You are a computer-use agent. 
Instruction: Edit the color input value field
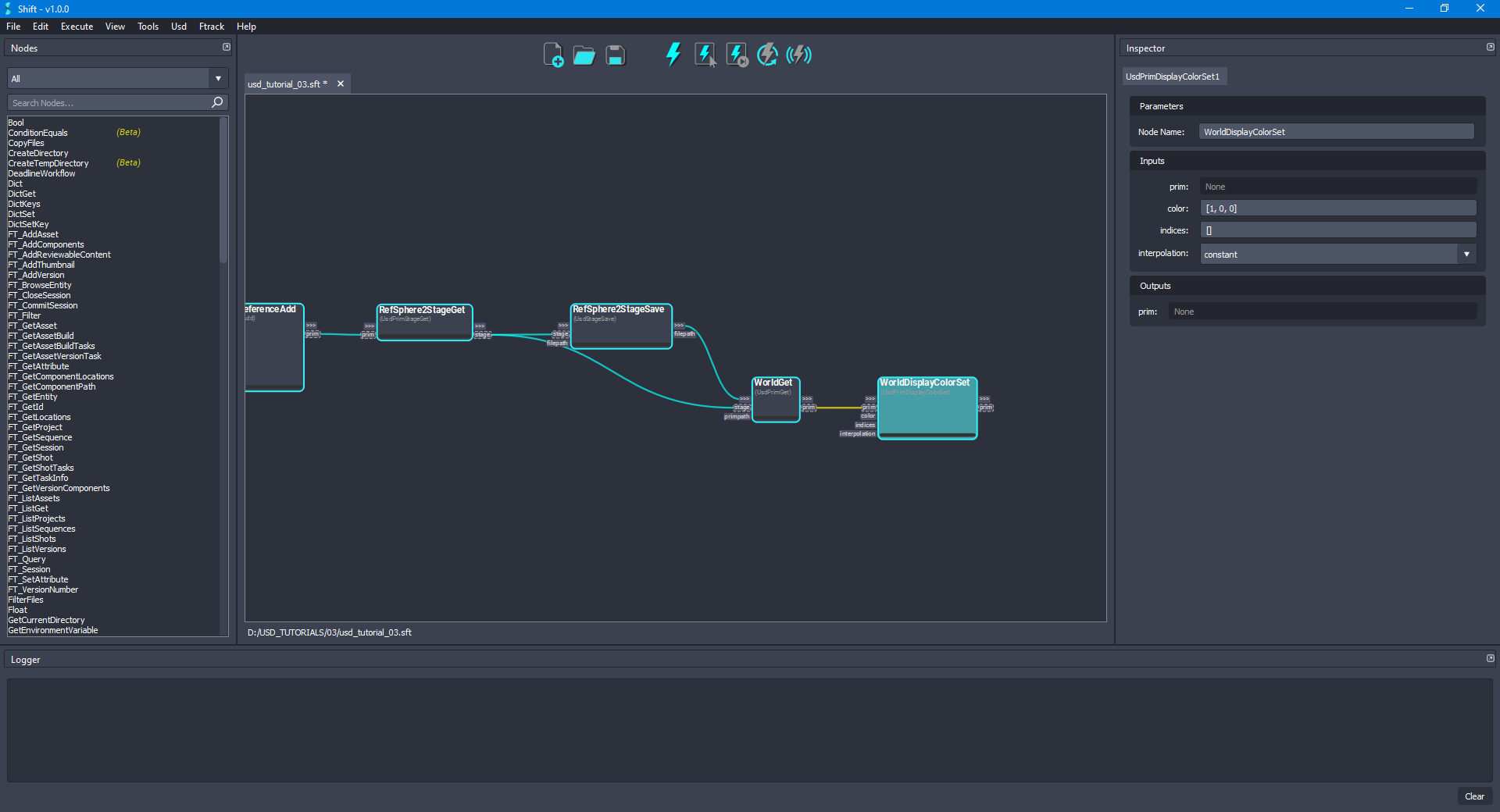tap(1337, 208)
